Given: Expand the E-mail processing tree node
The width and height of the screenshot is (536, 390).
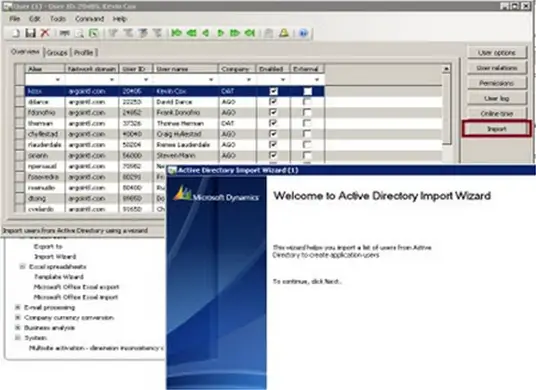Looking at the screenshot, I should point(18,307).
